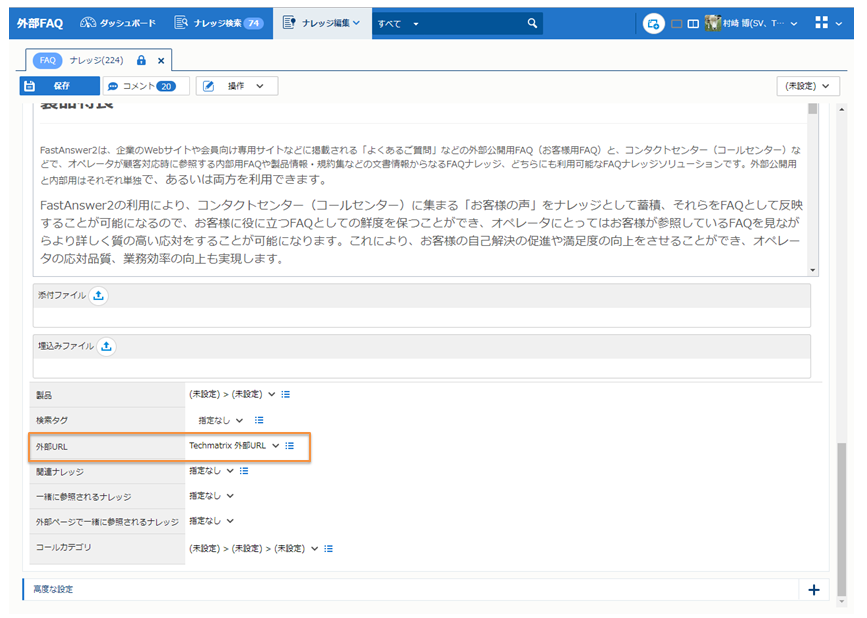
Task: Click the circular chat status icon in header
Action: point(653,23)
